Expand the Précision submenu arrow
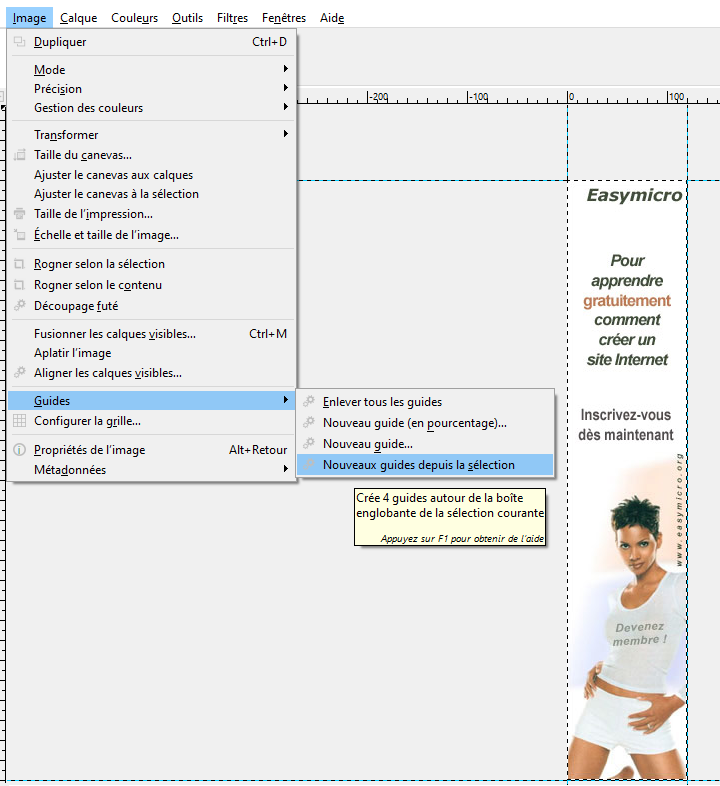The height and width of the screenshot is (786, 720). pos(285,88)
